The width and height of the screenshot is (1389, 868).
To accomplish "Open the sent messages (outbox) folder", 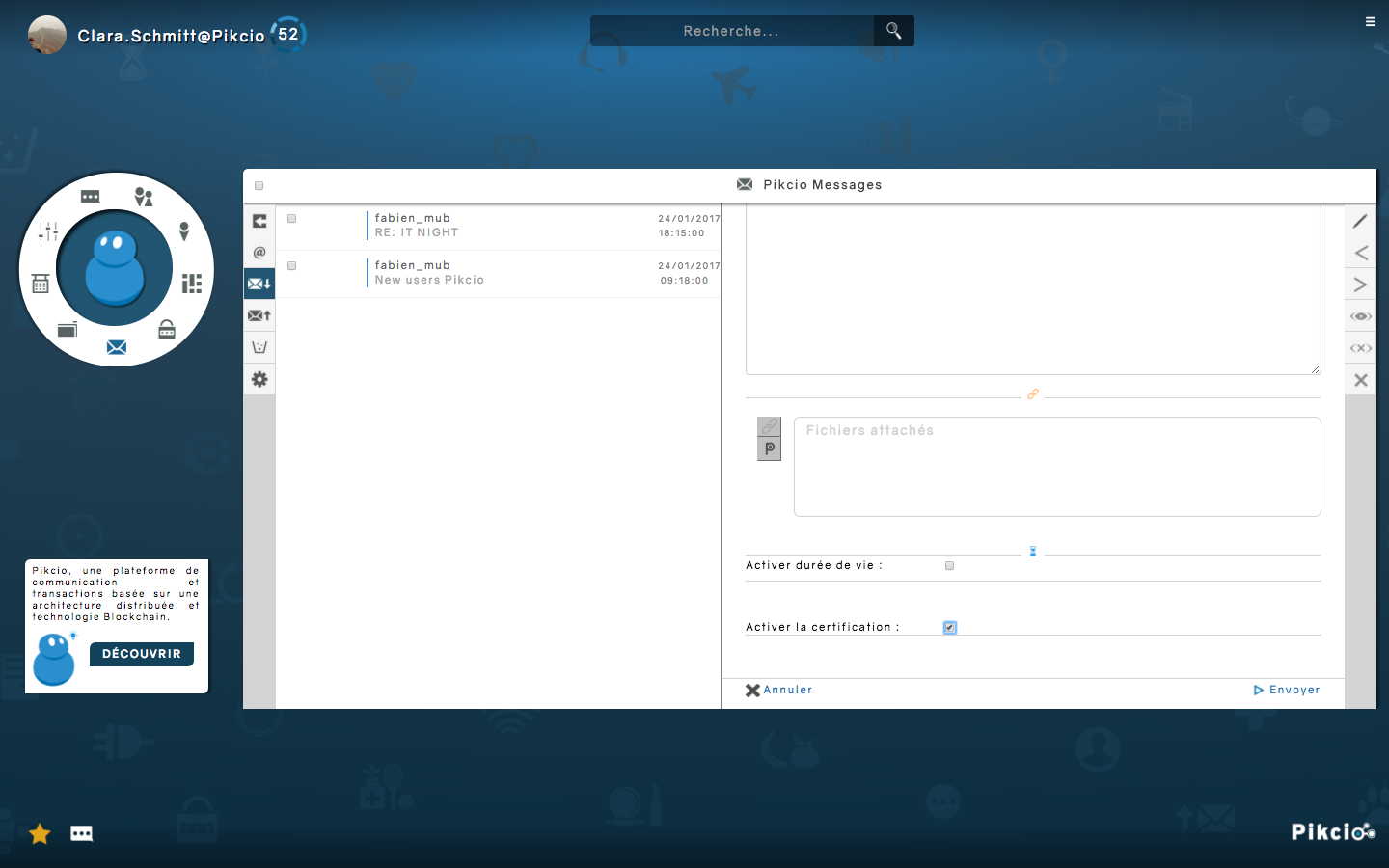I will (x=259, y=315).
